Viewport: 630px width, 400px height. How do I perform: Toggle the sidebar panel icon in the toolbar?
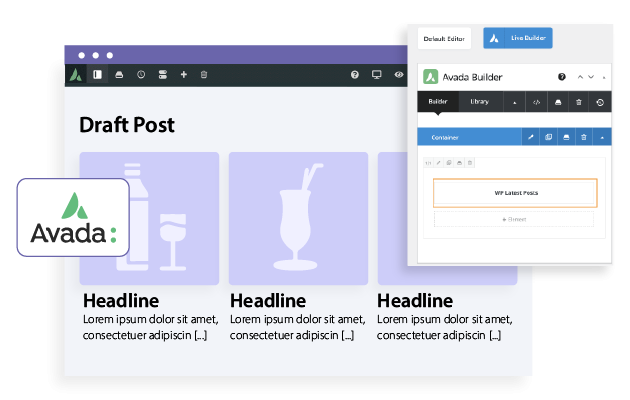point(98,74)
